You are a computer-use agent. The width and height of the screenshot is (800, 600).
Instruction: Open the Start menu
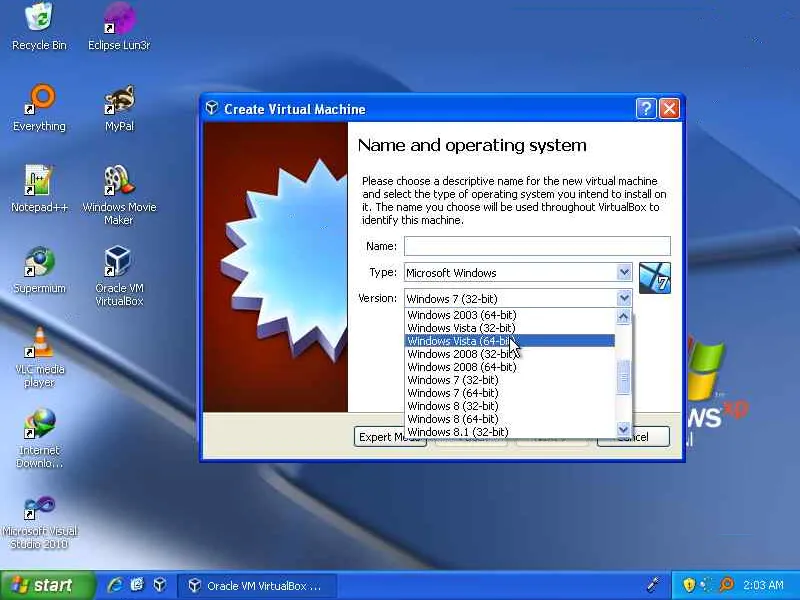click(x=47, y=585)
